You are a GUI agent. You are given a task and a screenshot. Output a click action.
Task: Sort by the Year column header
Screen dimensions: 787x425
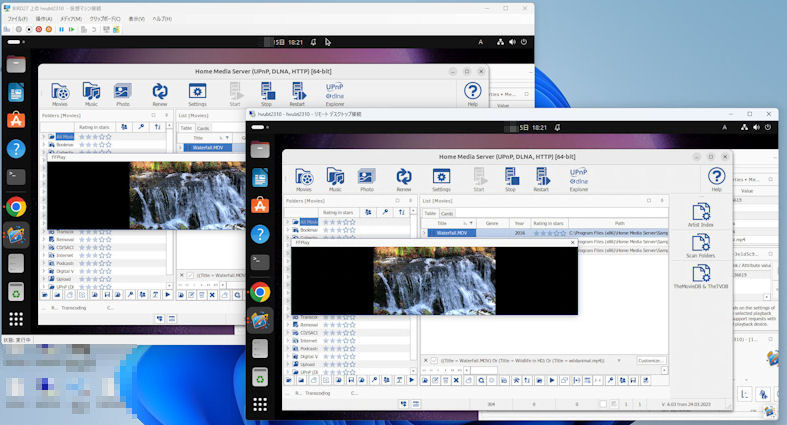[519, 223]
